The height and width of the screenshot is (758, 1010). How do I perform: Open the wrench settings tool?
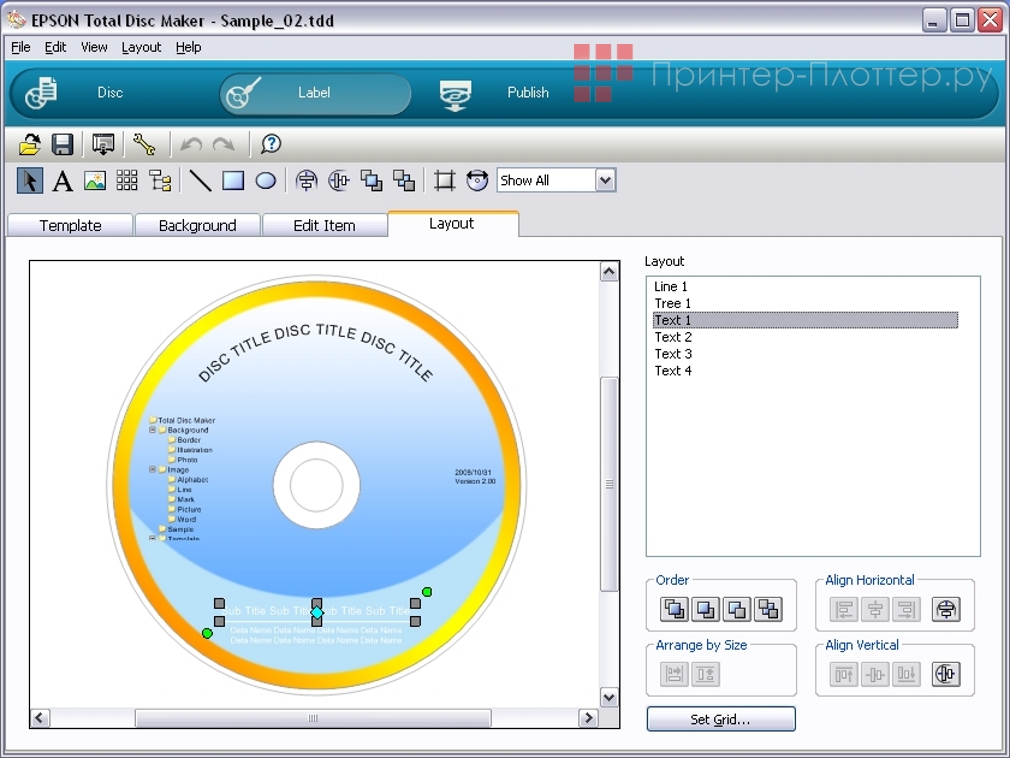(144, 145)
